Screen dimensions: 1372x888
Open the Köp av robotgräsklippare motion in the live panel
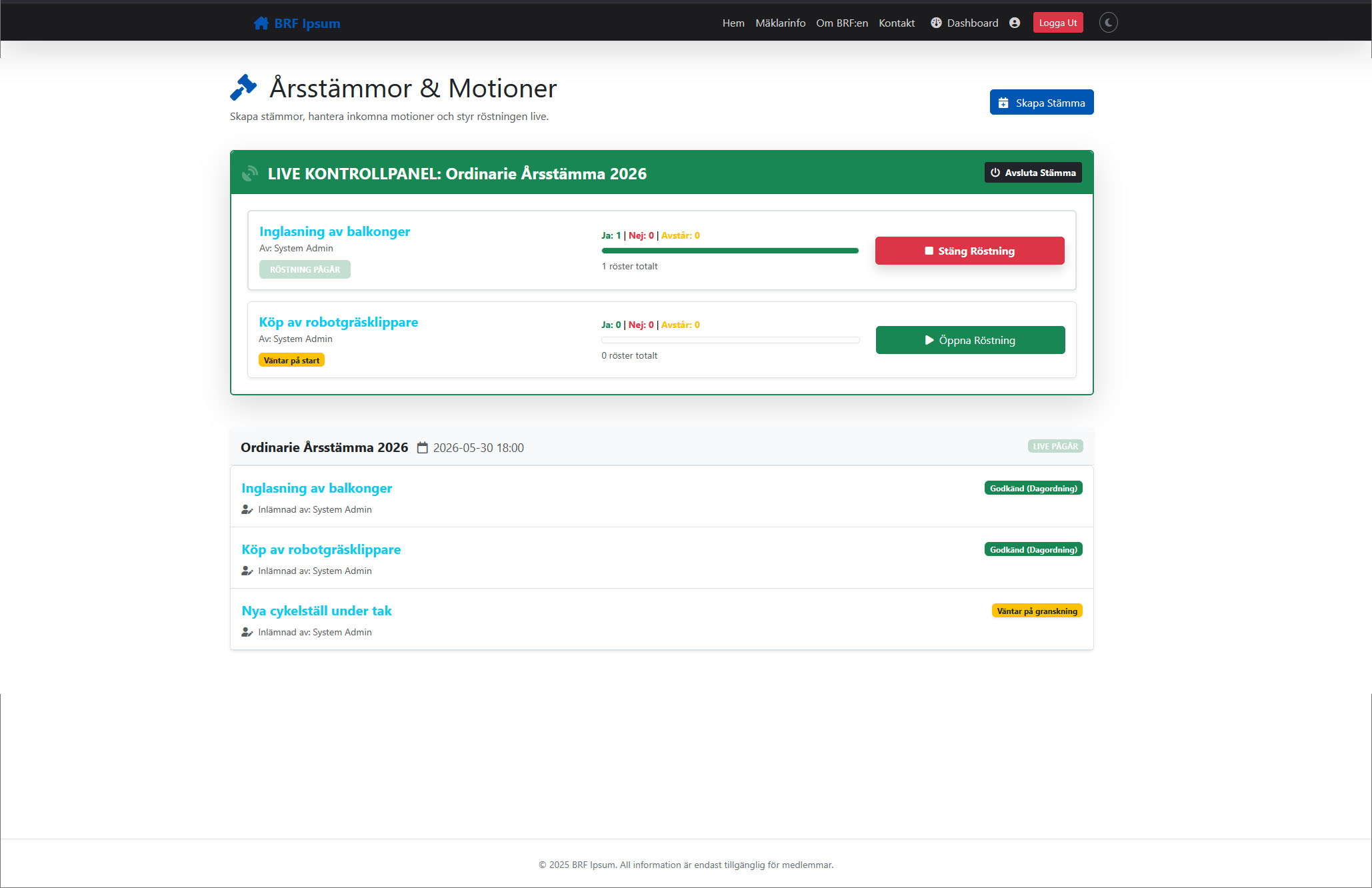pyautogui.click(x=339, y=322)
